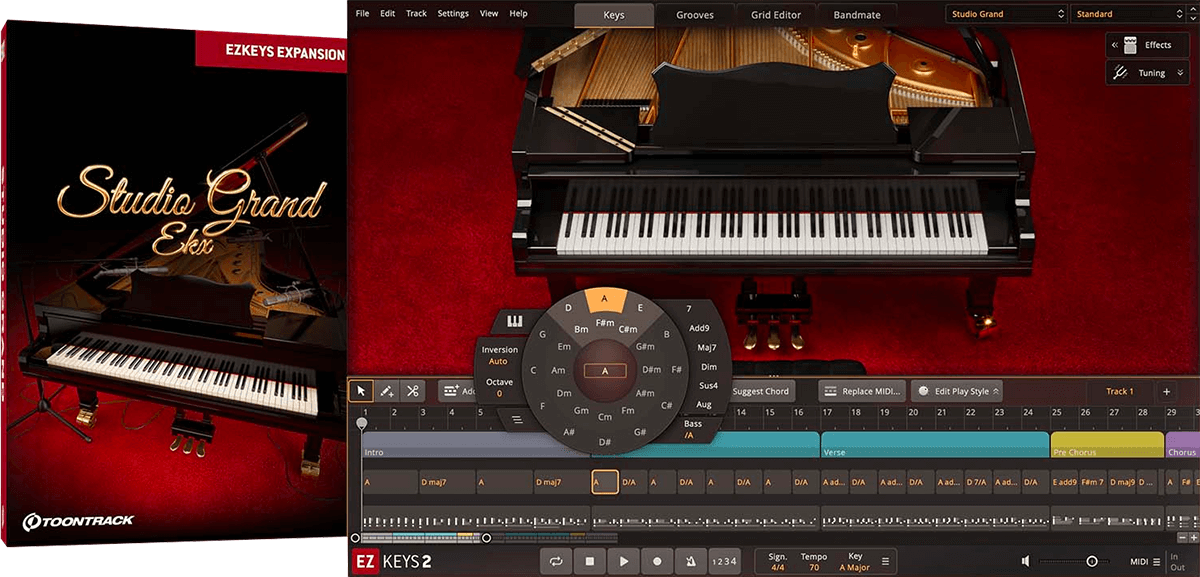This screenshot has width=1200, height=577.
Task: Select the Track 1 button
Action: 1118,391
